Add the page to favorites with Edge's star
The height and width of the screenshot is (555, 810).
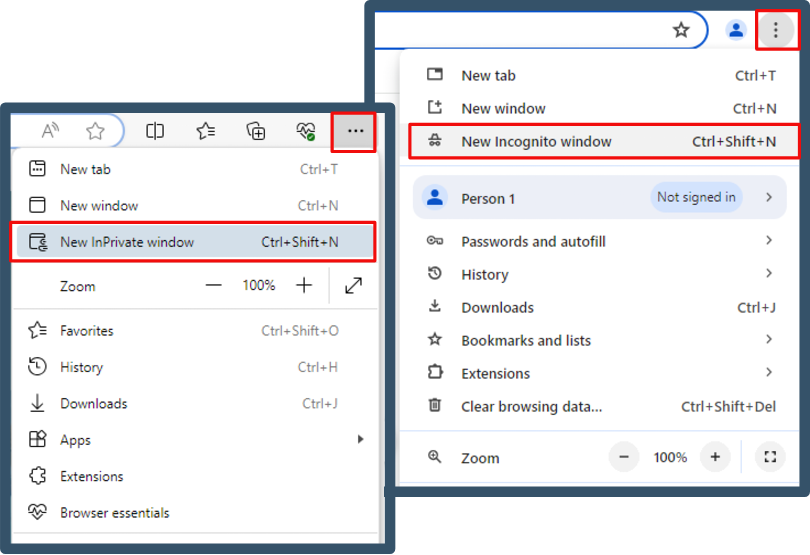click(95, 131)
